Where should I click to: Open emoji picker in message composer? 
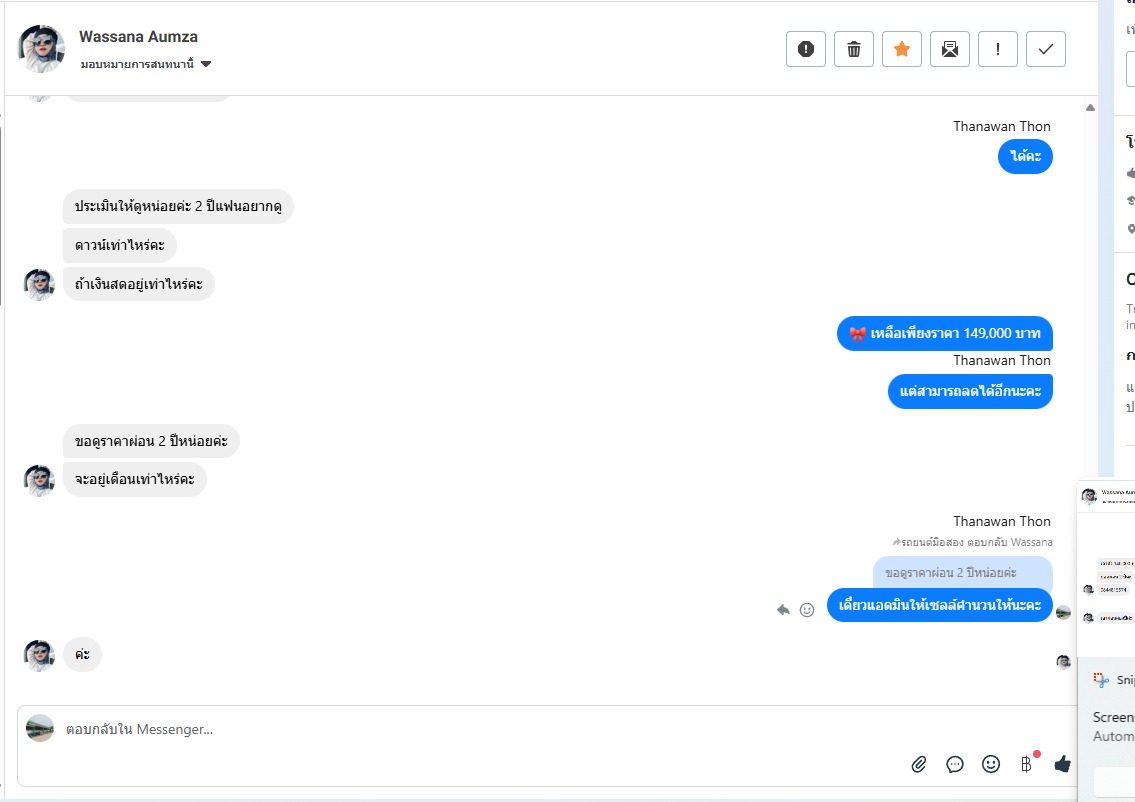pyautogui.click(x=991, y=764)
